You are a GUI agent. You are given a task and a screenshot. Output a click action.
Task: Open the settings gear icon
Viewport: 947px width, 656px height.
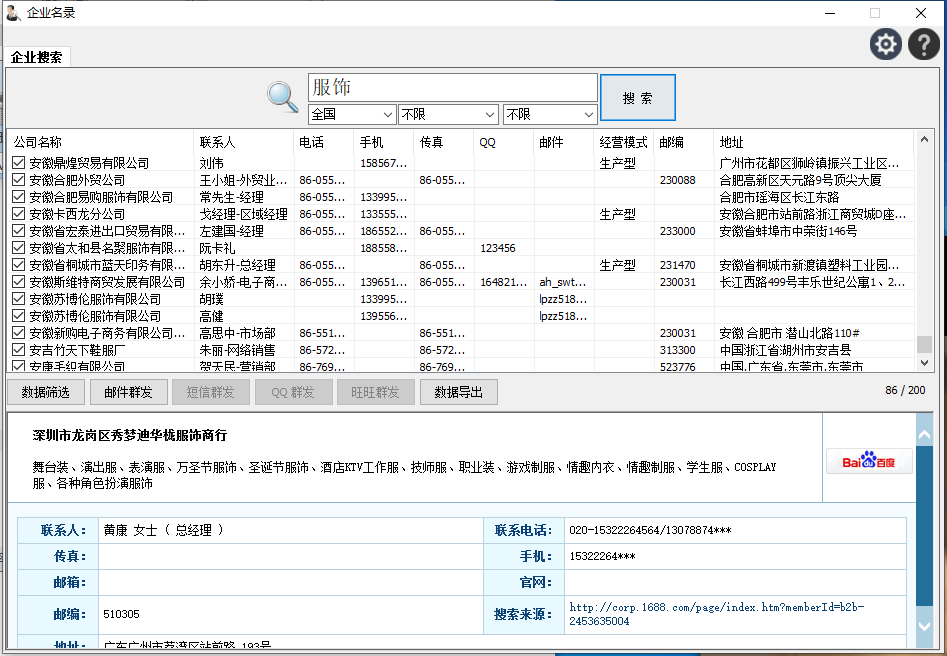886,44
